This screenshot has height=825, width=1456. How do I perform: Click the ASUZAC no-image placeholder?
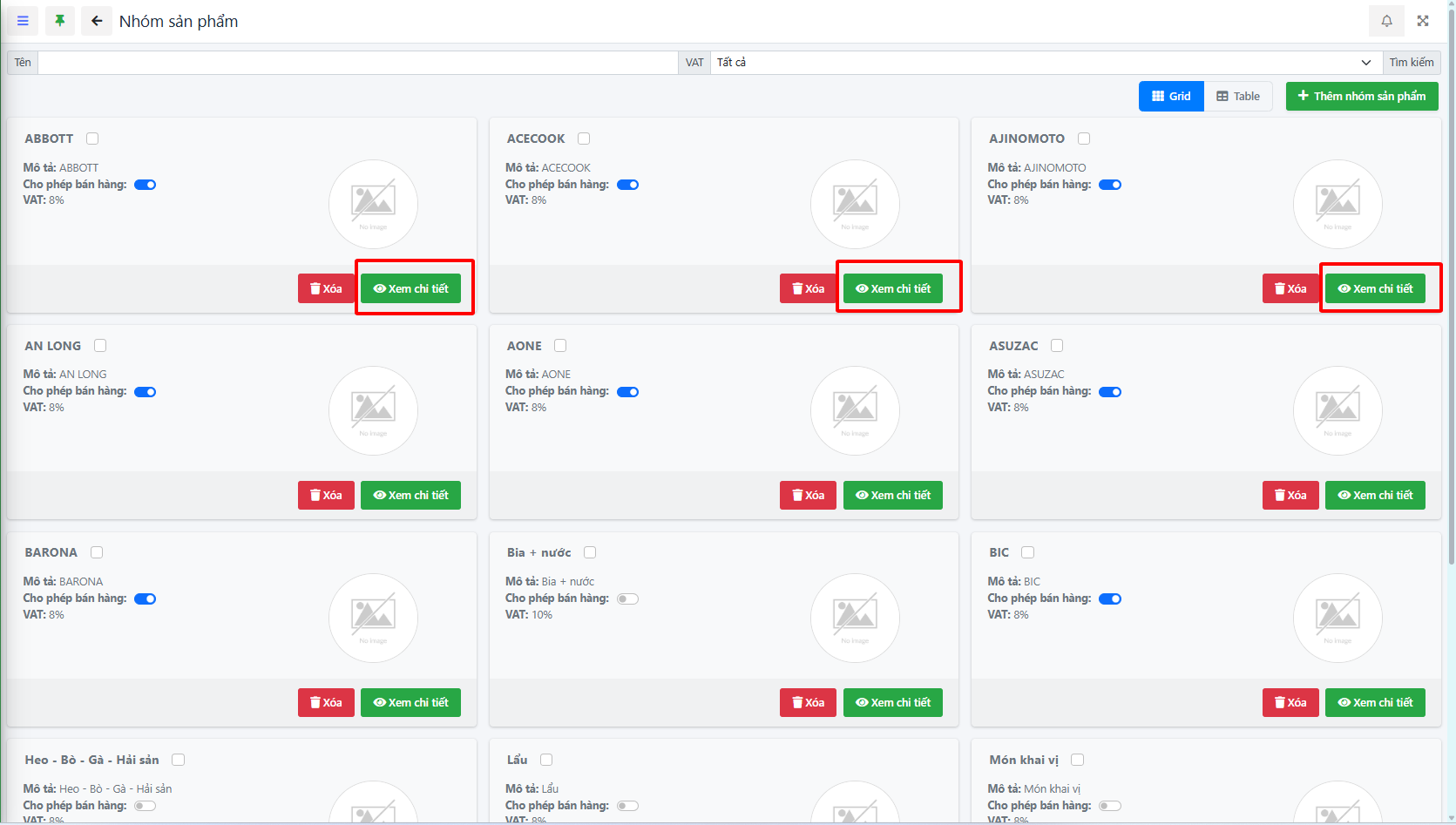tap(1337, 410)
